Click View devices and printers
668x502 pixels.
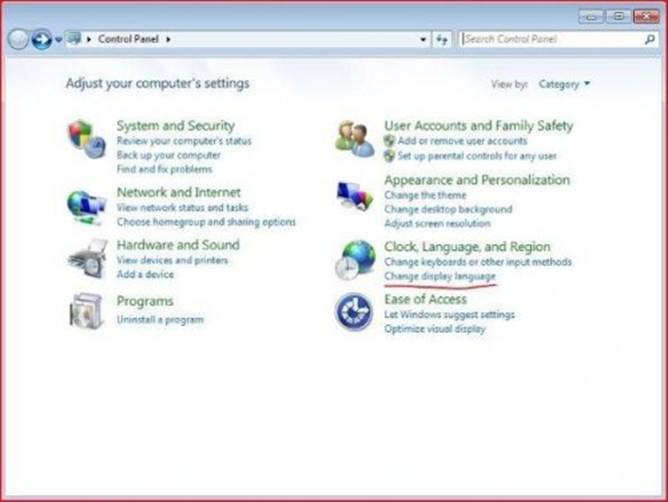click(173, 260)
